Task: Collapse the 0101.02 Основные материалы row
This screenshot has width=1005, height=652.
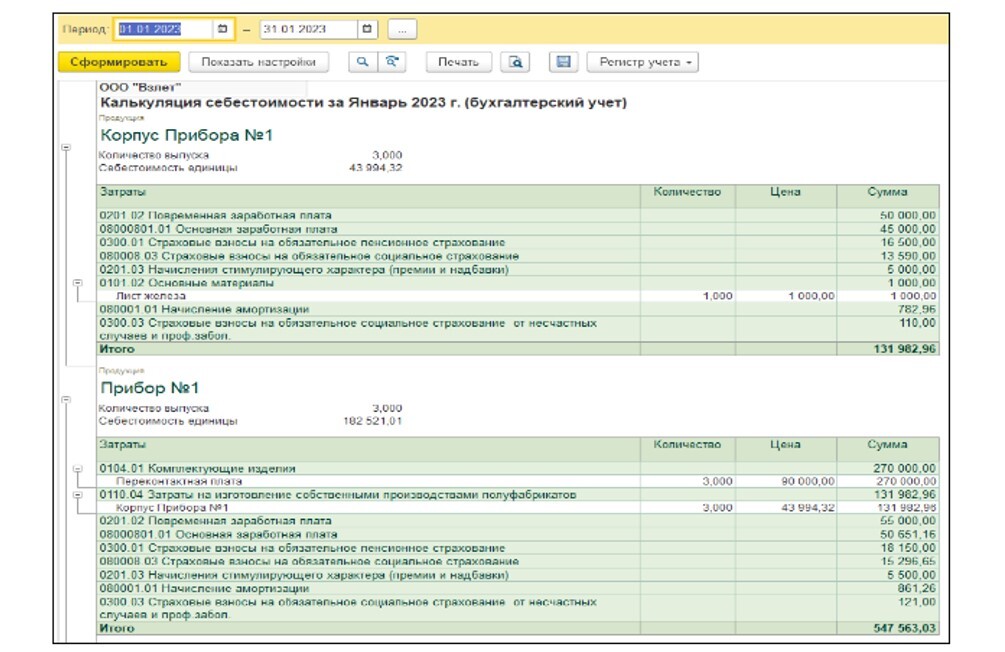Action: coord(78,283)
